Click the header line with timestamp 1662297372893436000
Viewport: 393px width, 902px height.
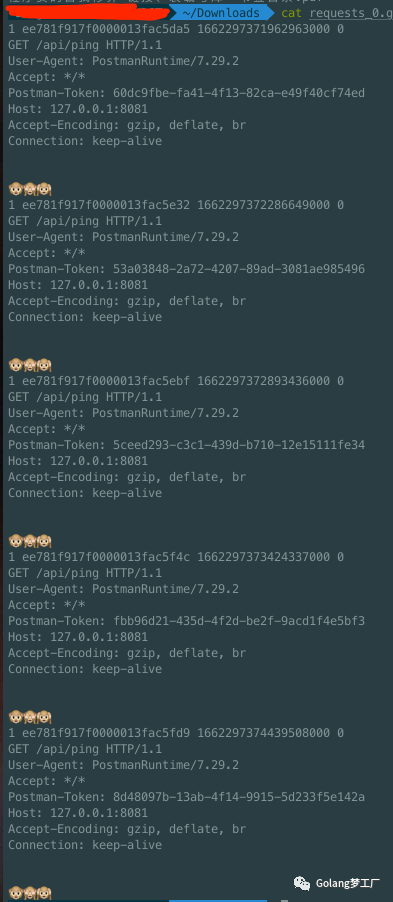(176, 380)
